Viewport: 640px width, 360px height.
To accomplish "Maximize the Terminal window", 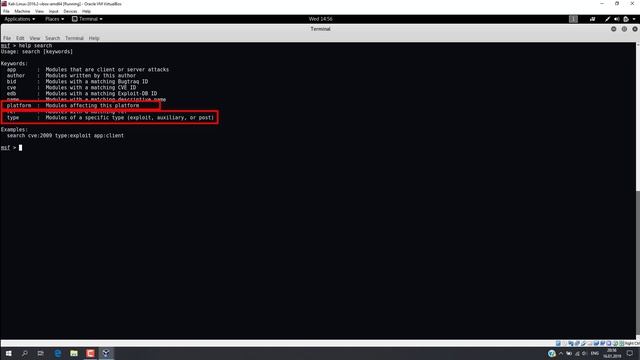I will (624, 29).
